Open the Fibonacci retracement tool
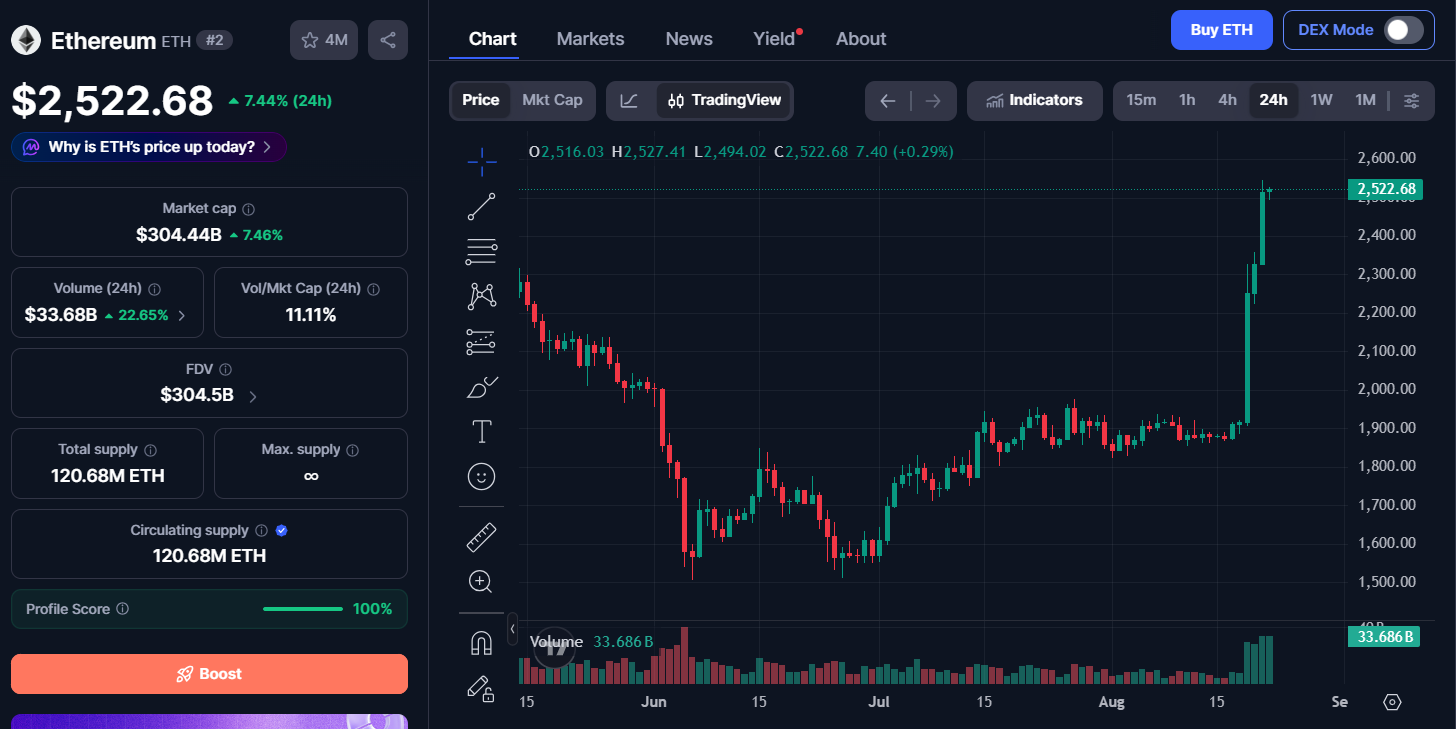 481,251
